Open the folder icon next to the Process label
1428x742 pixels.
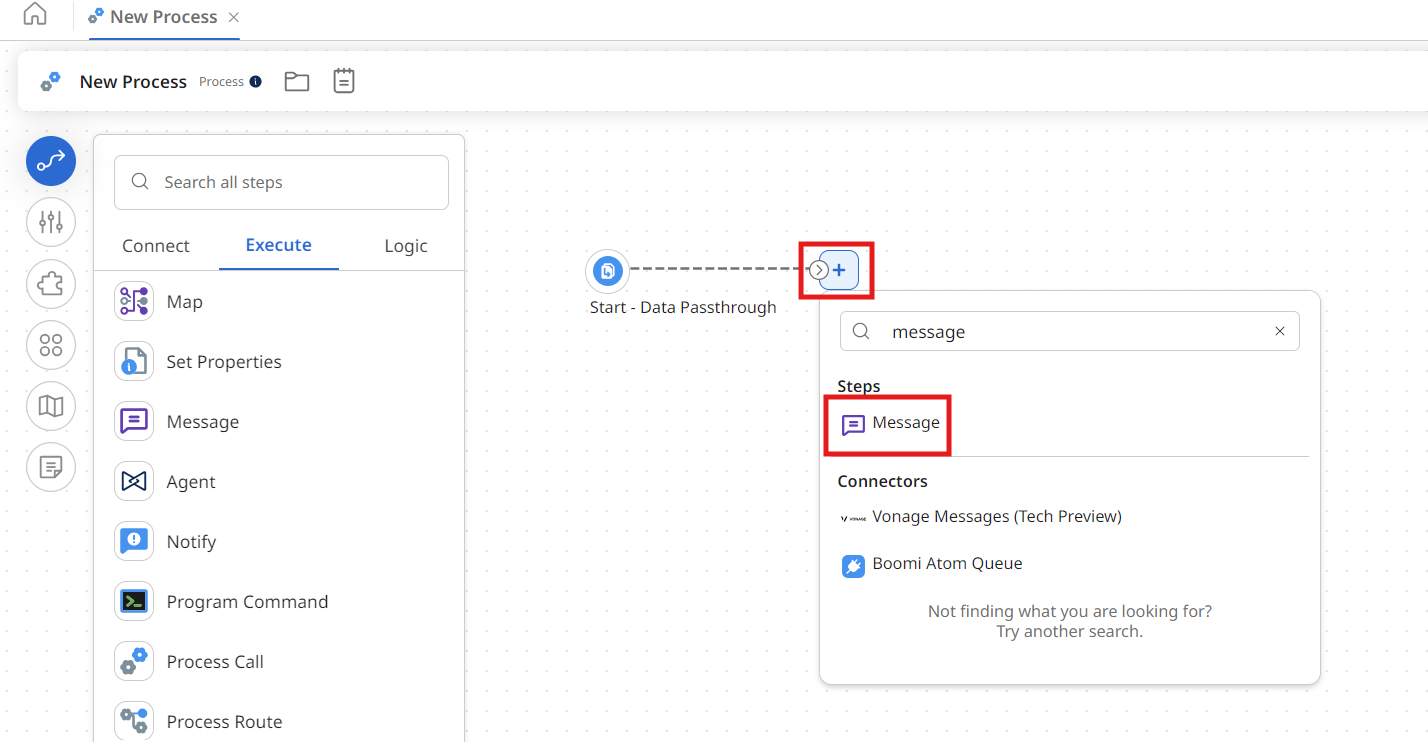[x=296, y=81]
